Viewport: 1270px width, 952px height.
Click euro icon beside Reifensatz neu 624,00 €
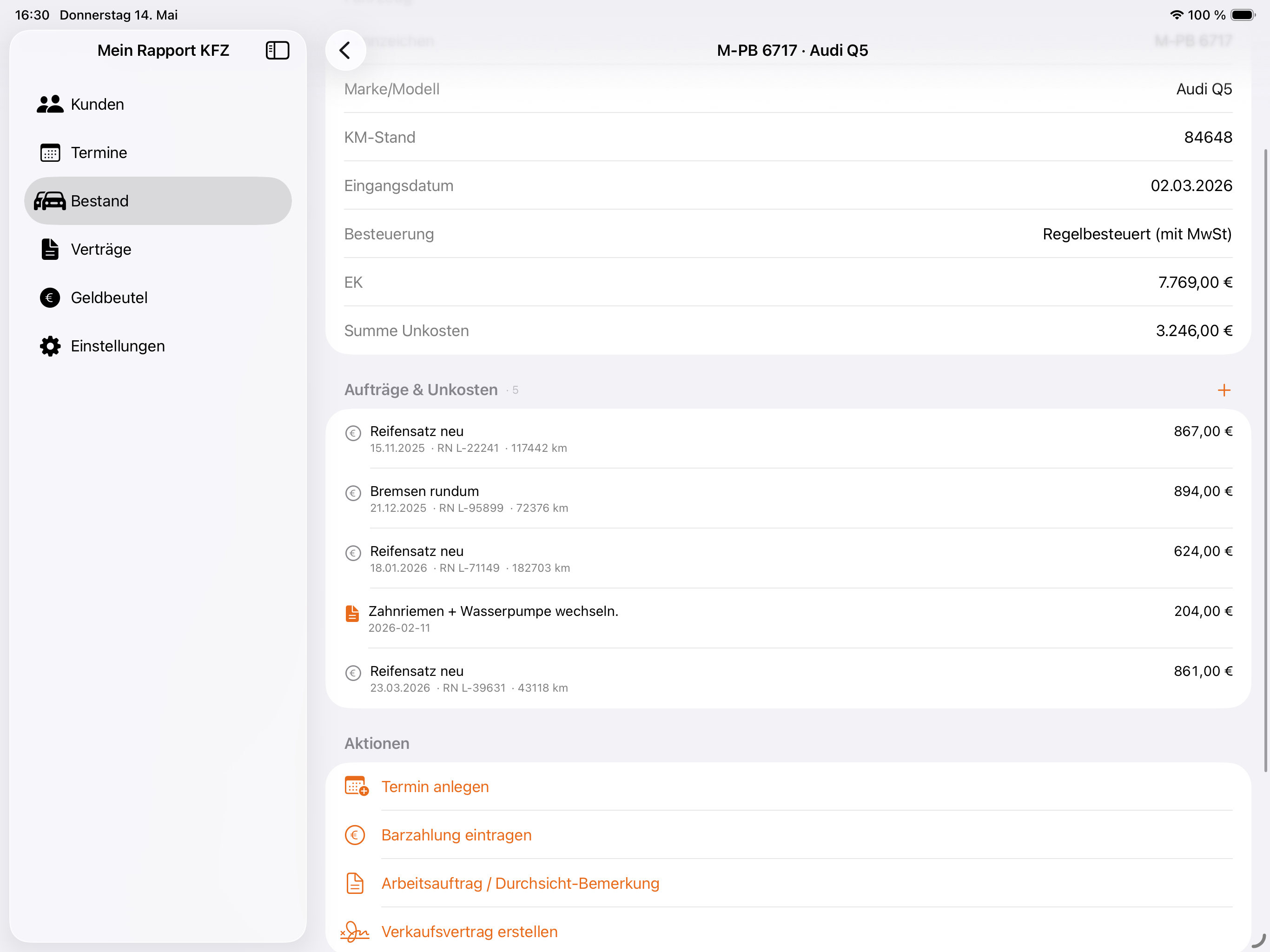coord(353,553)
